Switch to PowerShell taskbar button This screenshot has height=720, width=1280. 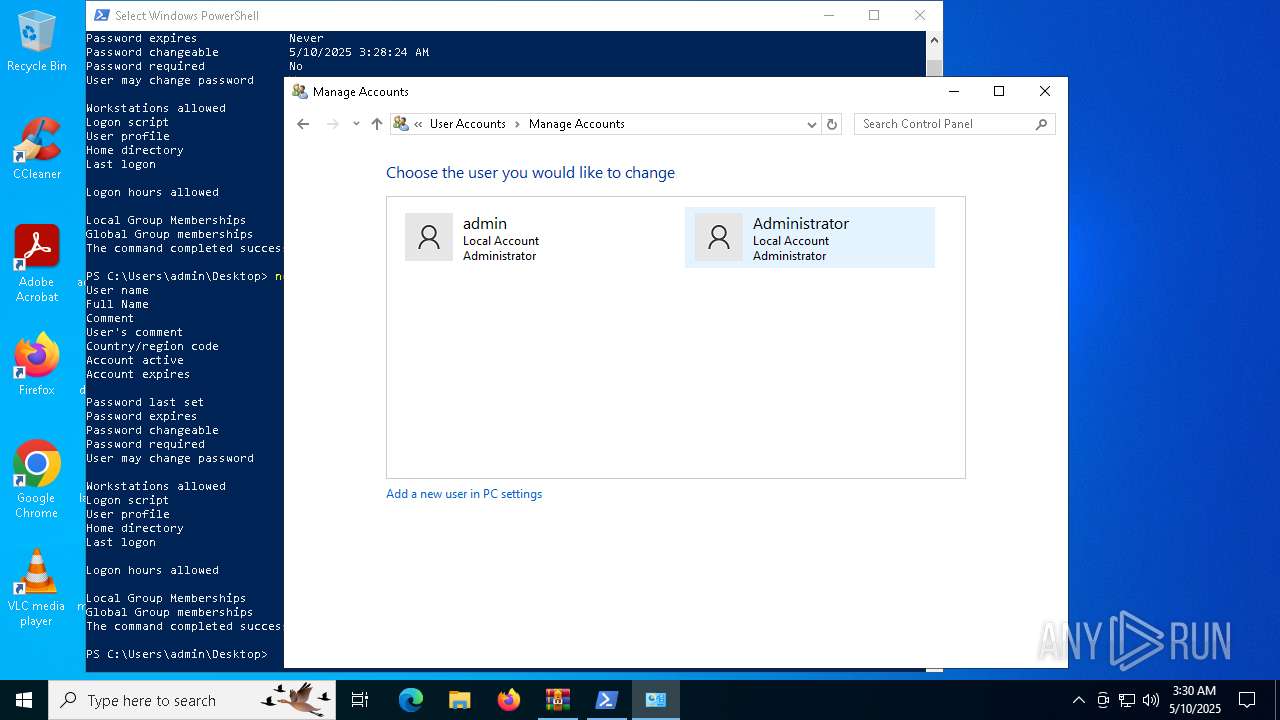pos(606,700)
